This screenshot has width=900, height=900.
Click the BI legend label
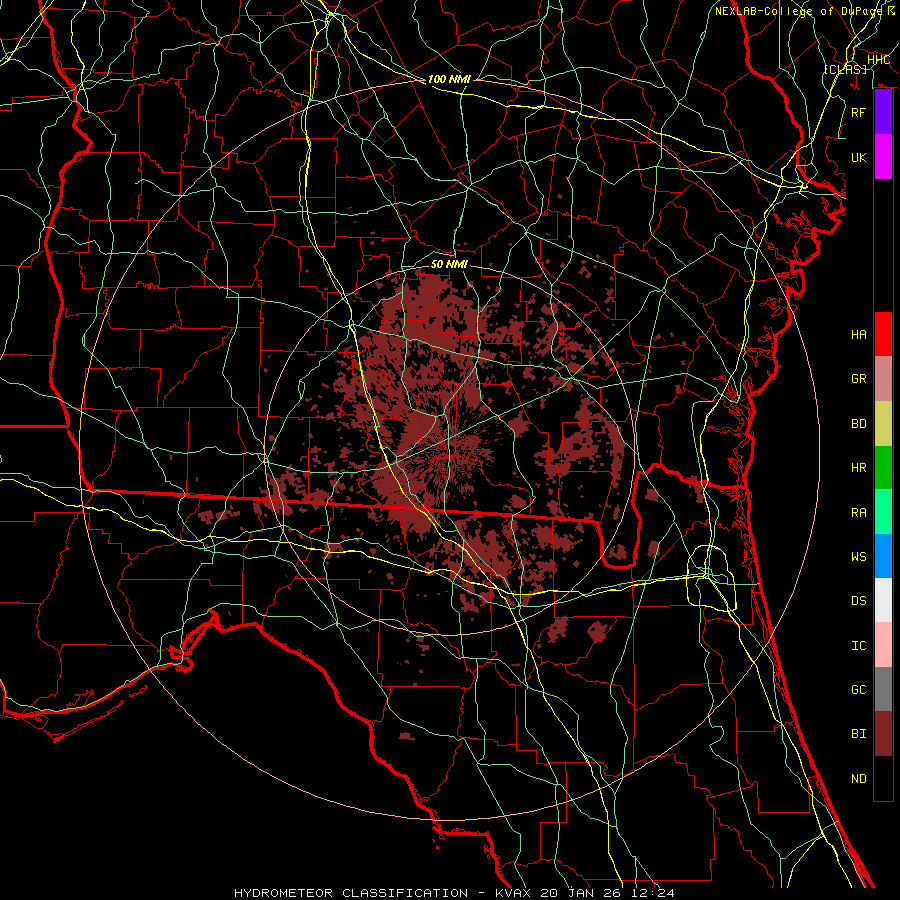pyautogui.click(x=859, y=733)
